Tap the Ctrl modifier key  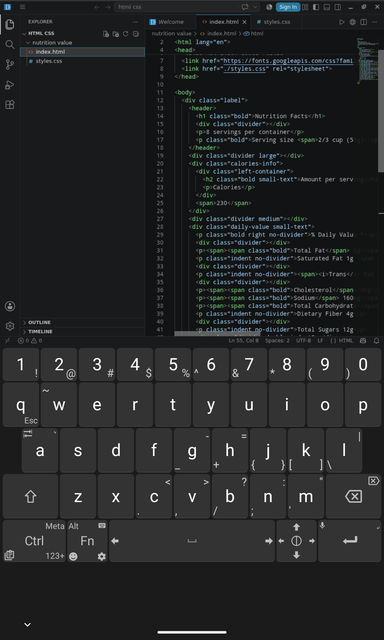[34, 541]
